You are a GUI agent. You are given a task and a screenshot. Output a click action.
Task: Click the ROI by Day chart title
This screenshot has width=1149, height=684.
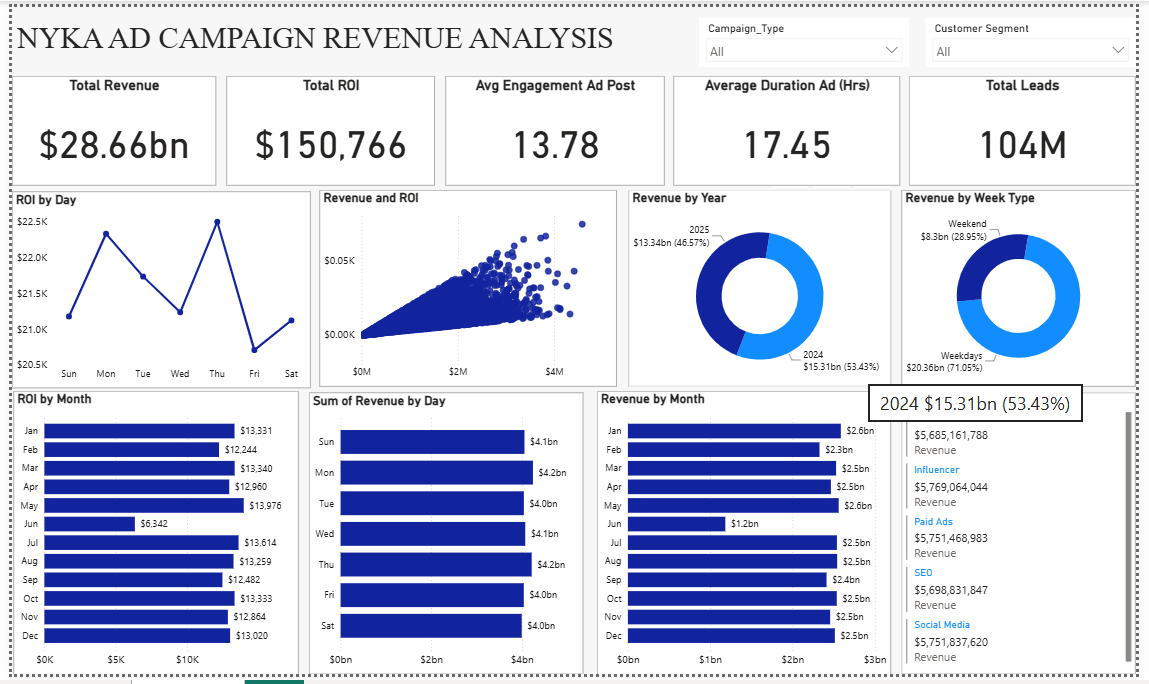46,199
